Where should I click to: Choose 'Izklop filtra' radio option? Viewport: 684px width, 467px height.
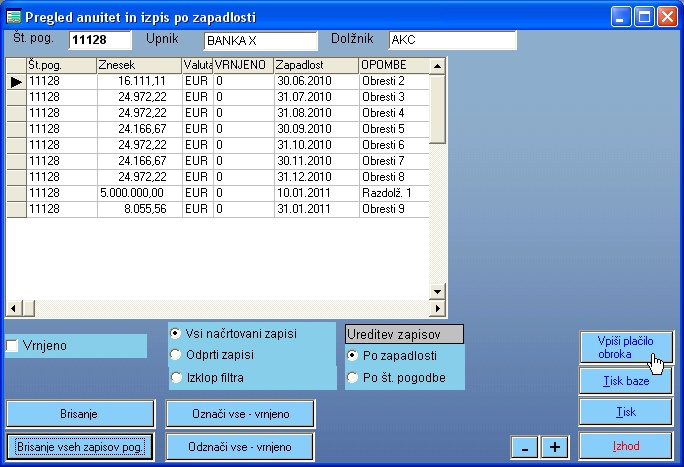pos(176,377)
